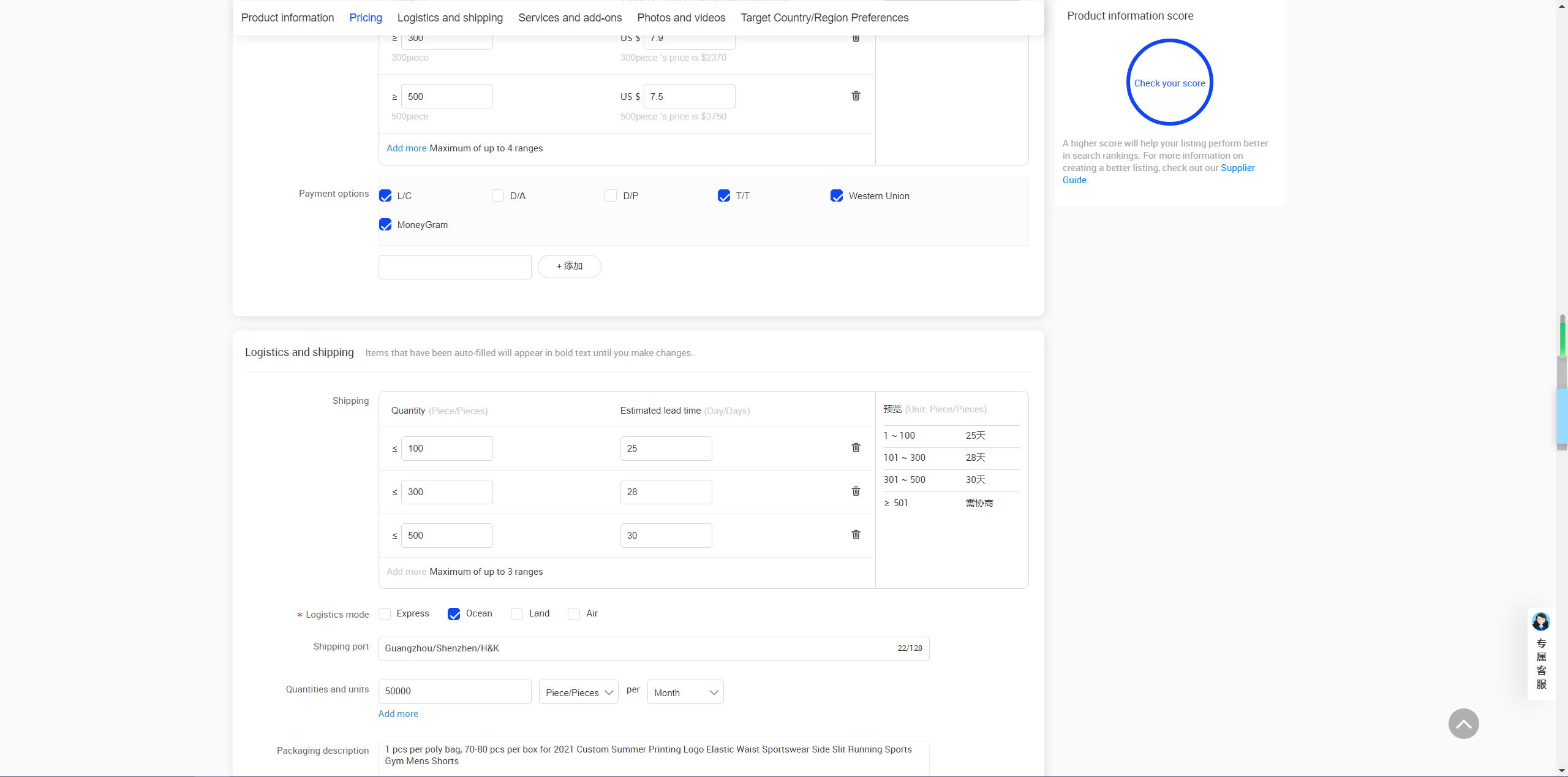This screenshot has width=1568, height=777.
Task: Switch to Logistics and shipping tab
Action: click(450, 18)
